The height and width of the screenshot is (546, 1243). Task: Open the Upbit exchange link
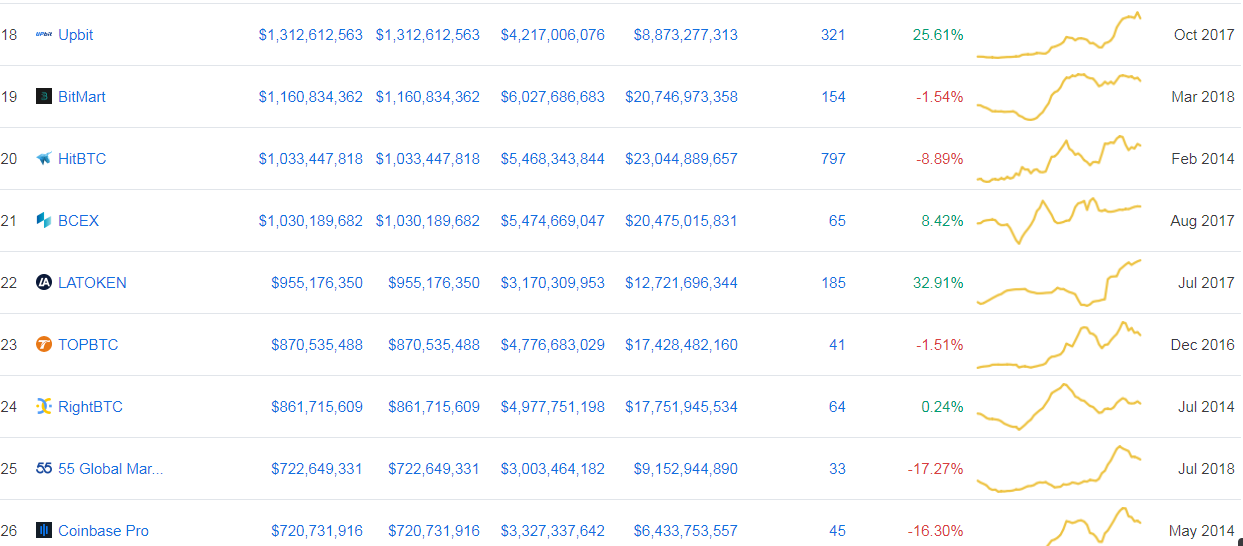(x=76, y=35)
